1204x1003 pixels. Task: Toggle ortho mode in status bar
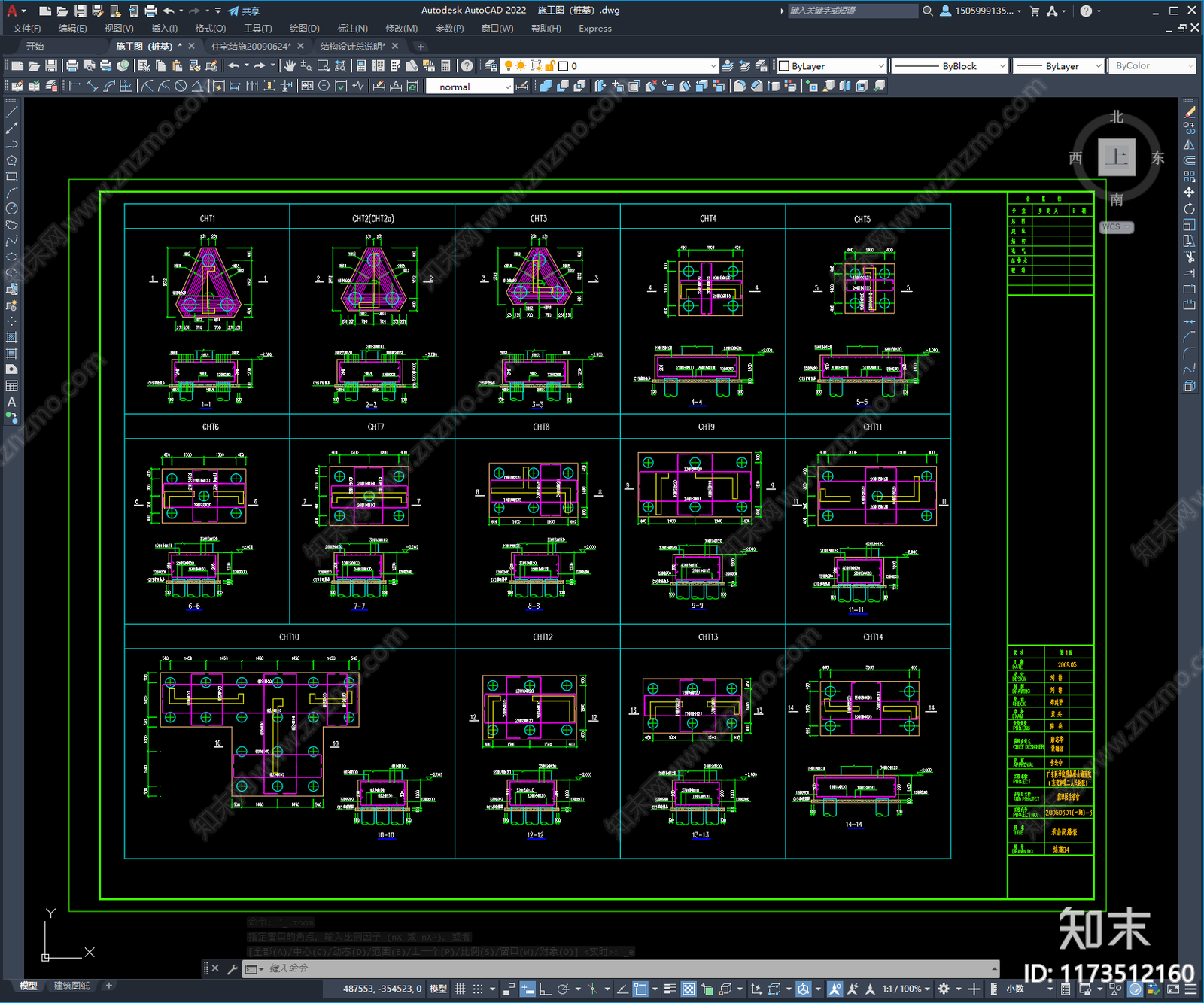(x=545, y=989)
